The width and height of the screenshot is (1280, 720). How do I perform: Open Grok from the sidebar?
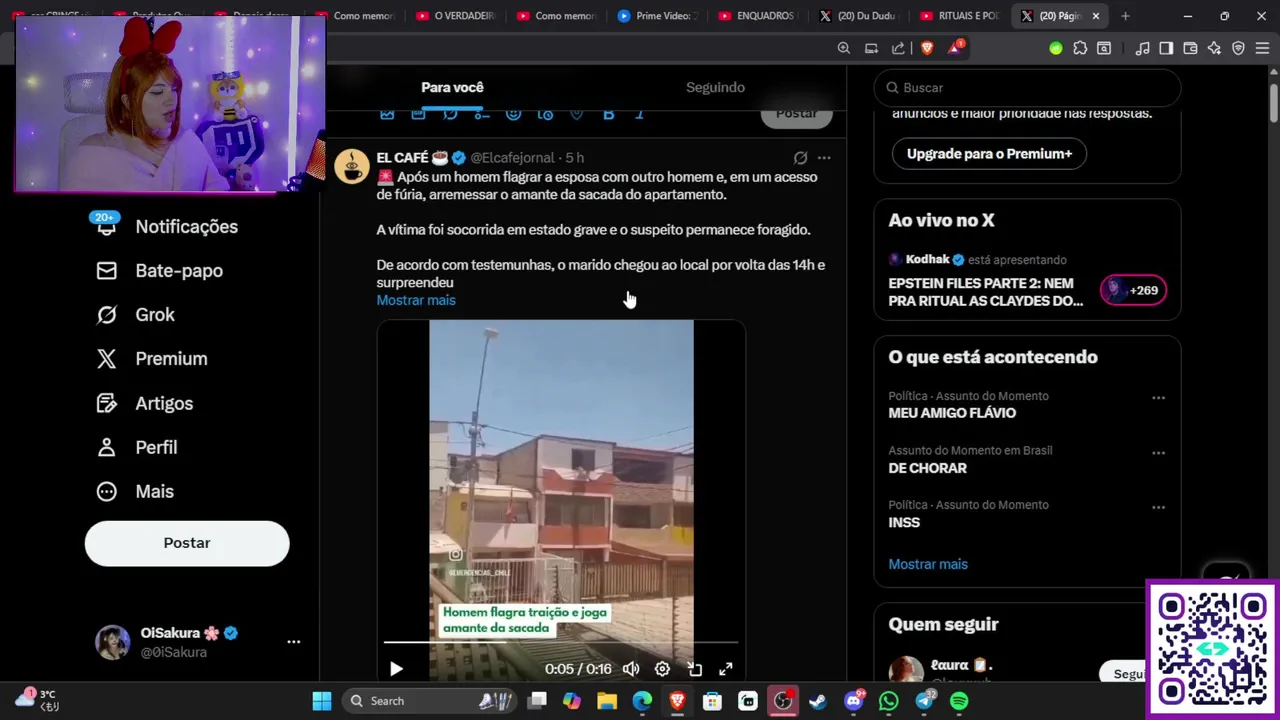click(135, 314)
